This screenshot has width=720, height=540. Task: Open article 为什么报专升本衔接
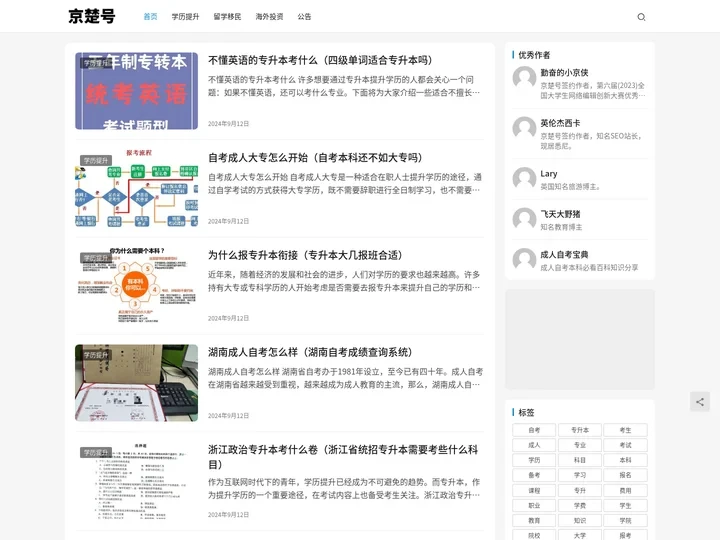coord(305,255)
